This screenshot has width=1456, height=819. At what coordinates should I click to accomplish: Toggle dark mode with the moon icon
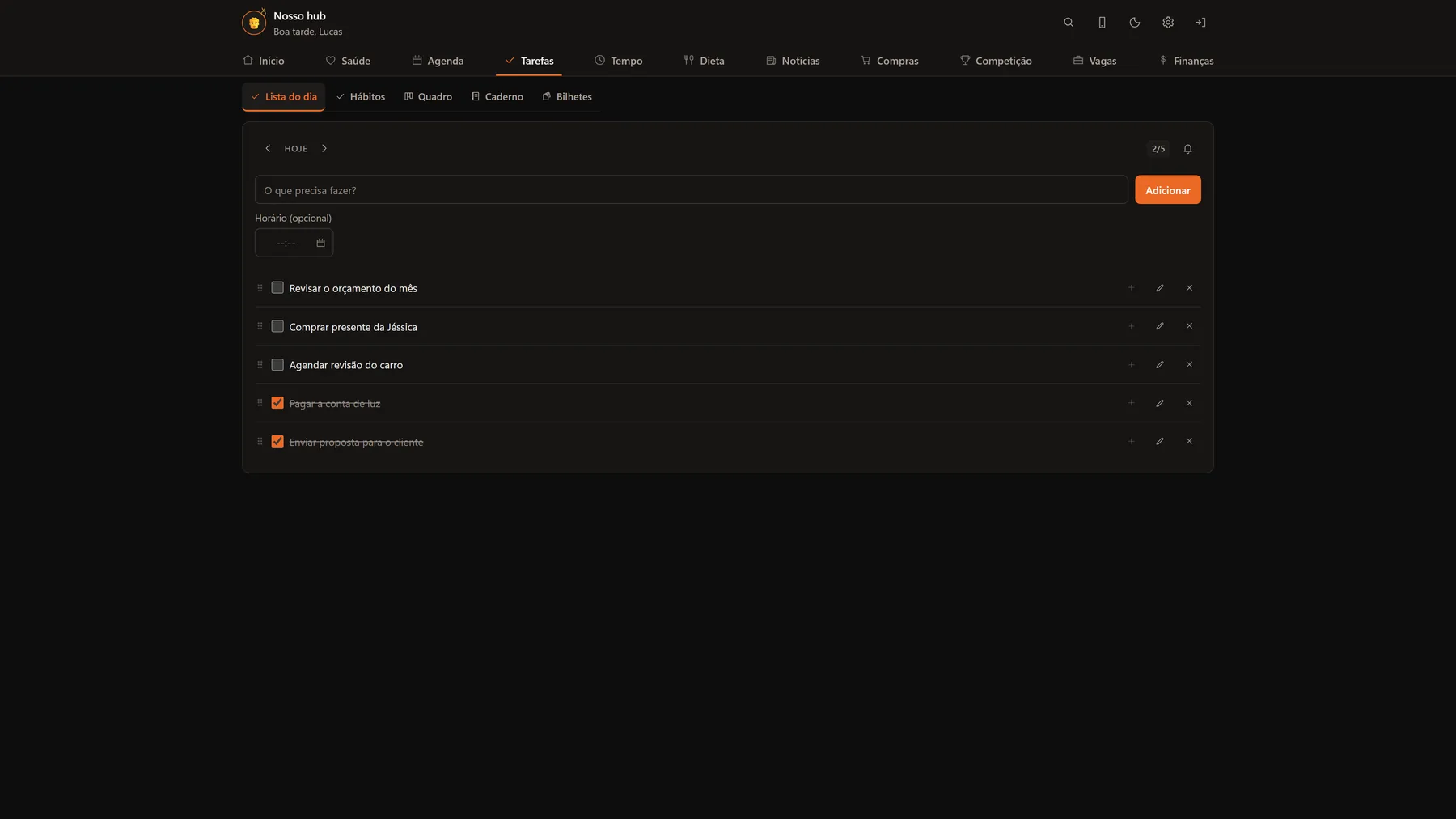click(x=1135, y=23)
